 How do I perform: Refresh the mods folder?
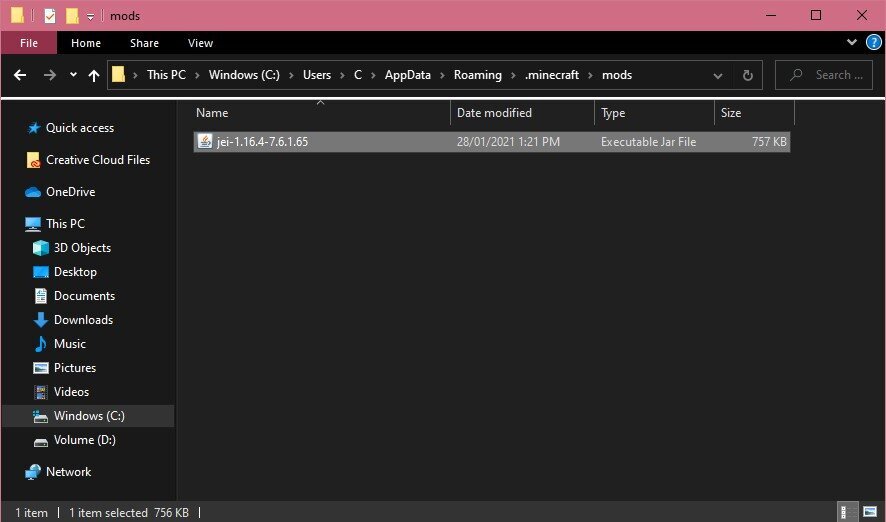(x=748, y=75)
